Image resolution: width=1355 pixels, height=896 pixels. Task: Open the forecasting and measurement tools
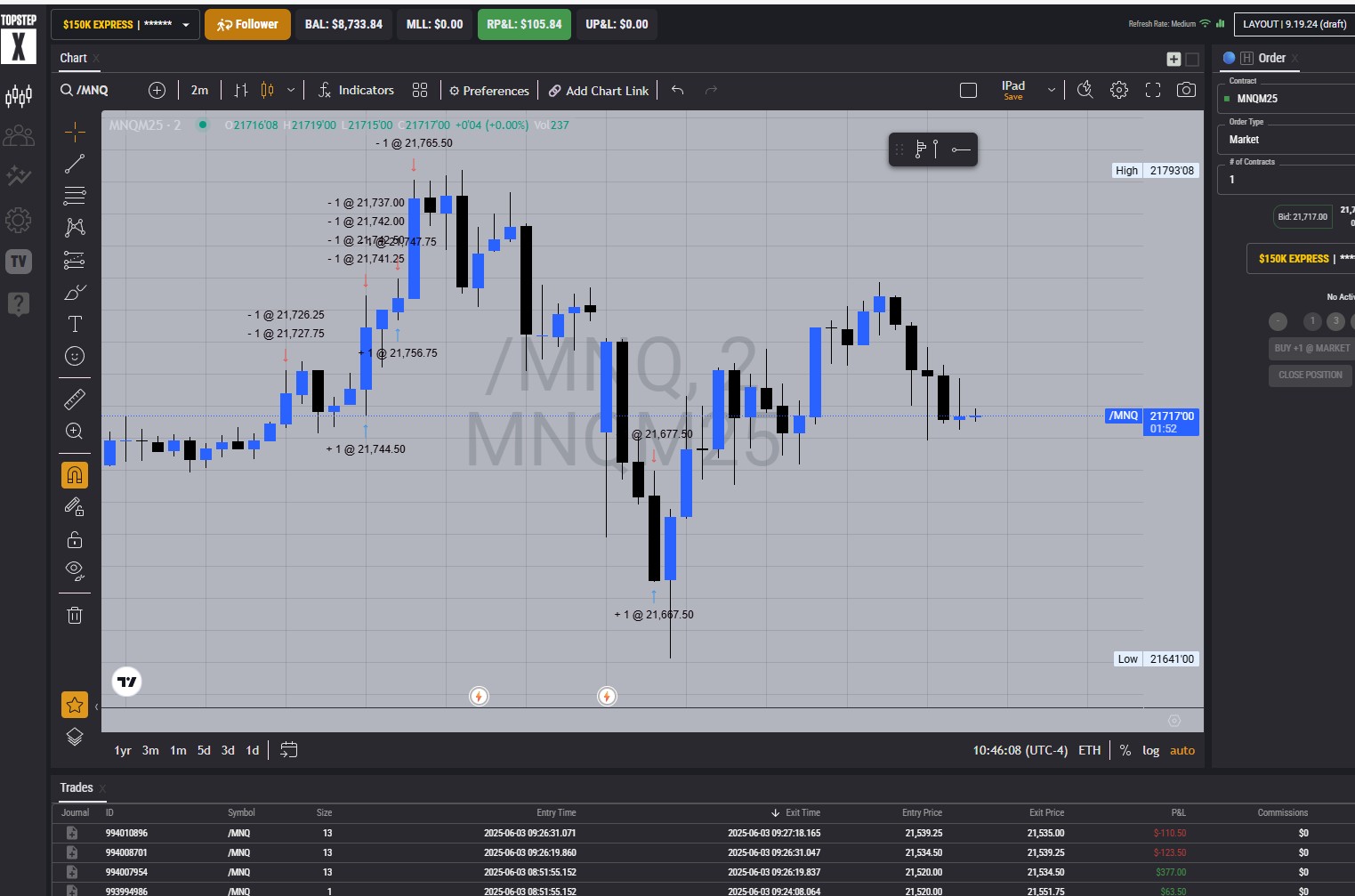75,260
